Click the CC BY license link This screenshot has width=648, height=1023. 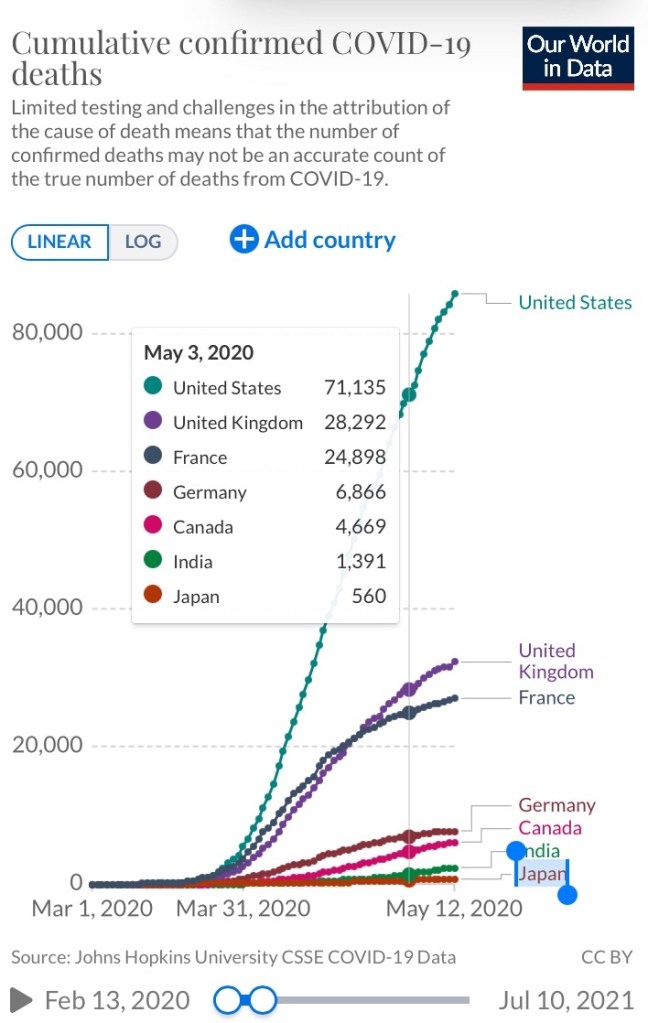click(607, 957)
